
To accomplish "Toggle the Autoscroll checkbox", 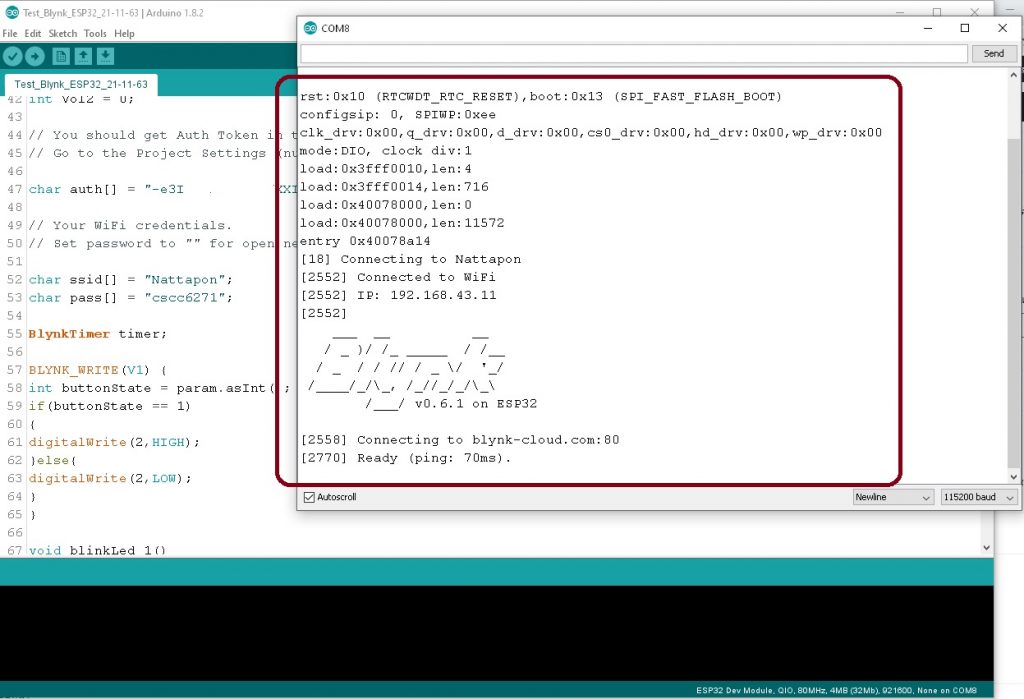I will (310, 497).
